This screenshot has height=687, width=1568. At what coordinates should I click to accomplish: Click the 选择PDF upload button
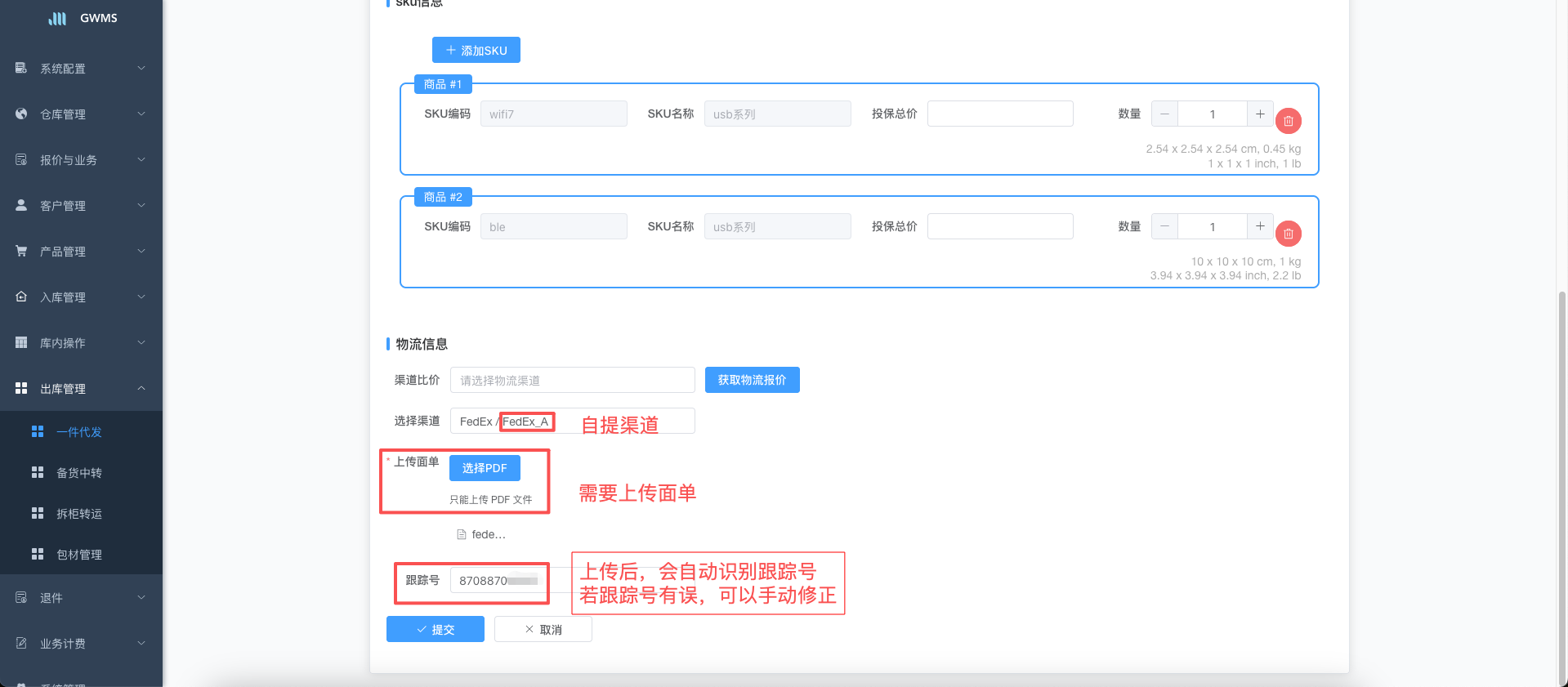coord(485,468)
